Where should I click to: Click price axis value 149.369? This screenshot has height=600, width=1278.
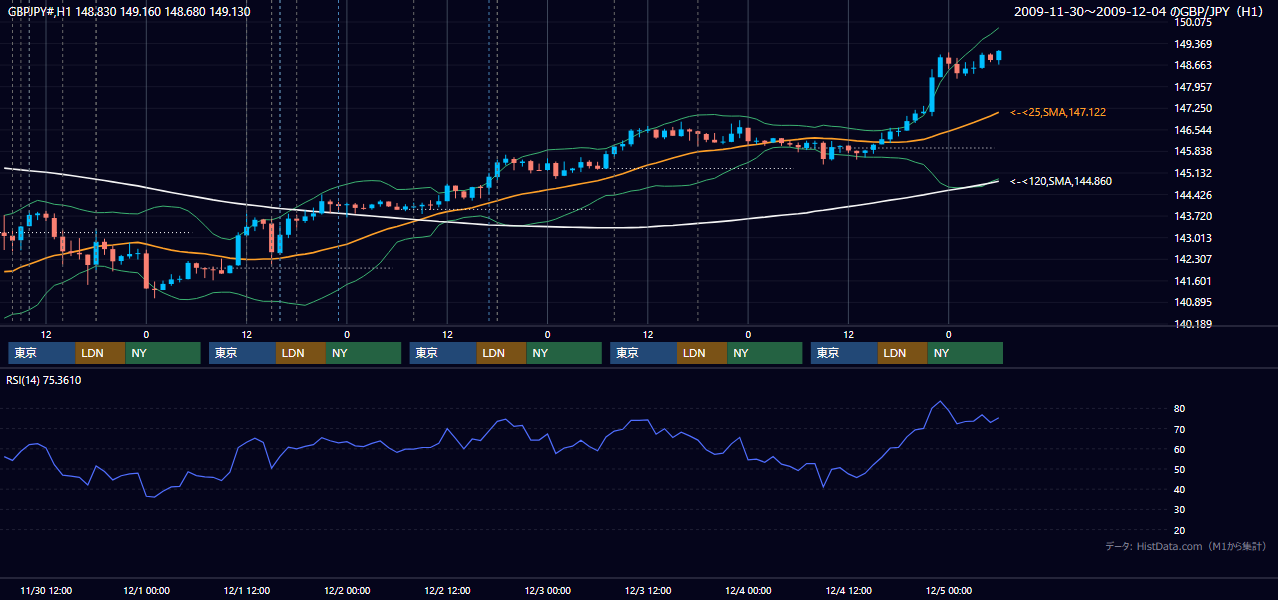click(x=1193, y=44)
